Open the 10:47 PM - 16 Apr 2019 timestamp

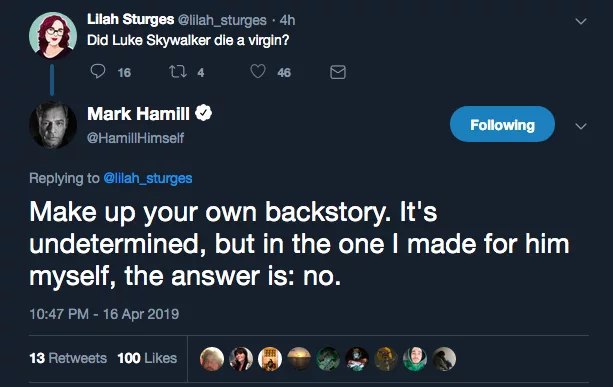coord(104,314)
